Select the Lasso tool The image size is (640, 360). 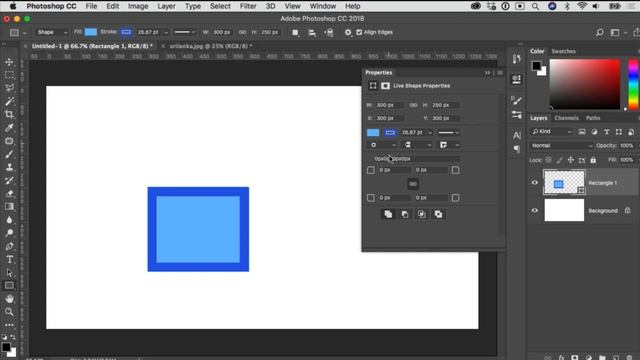(9, 88)
